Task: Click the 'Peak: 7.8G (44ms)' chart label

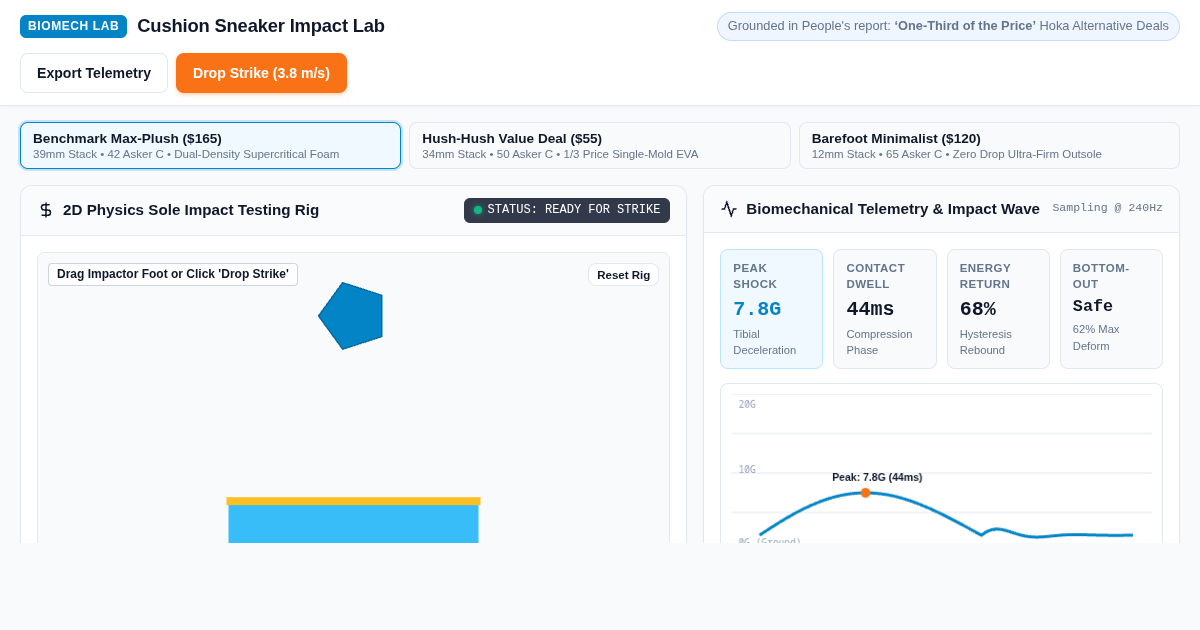Action: point(877,477)
